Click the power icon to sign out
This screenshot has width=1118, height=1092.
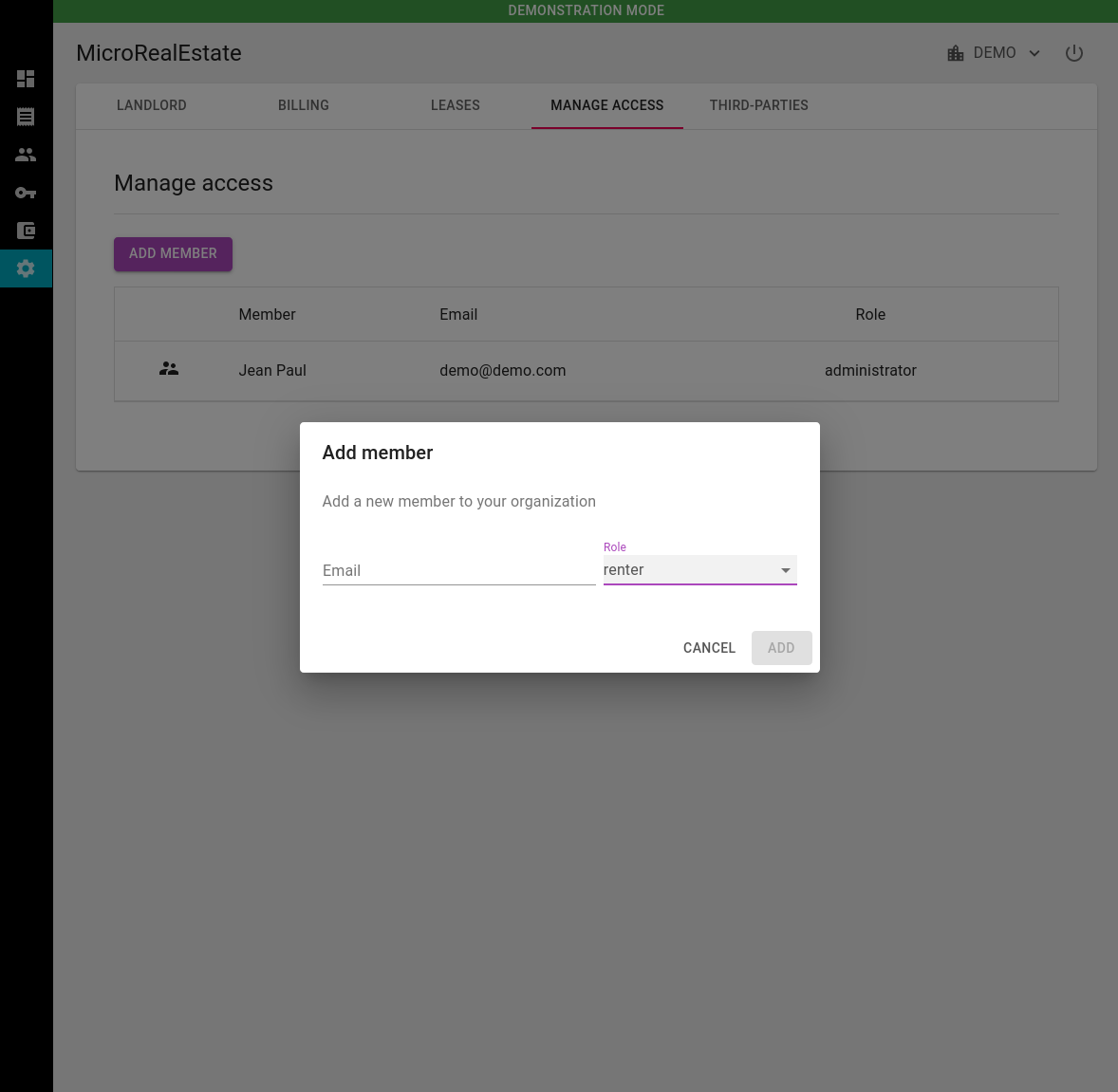click(x=1073, y=53)
